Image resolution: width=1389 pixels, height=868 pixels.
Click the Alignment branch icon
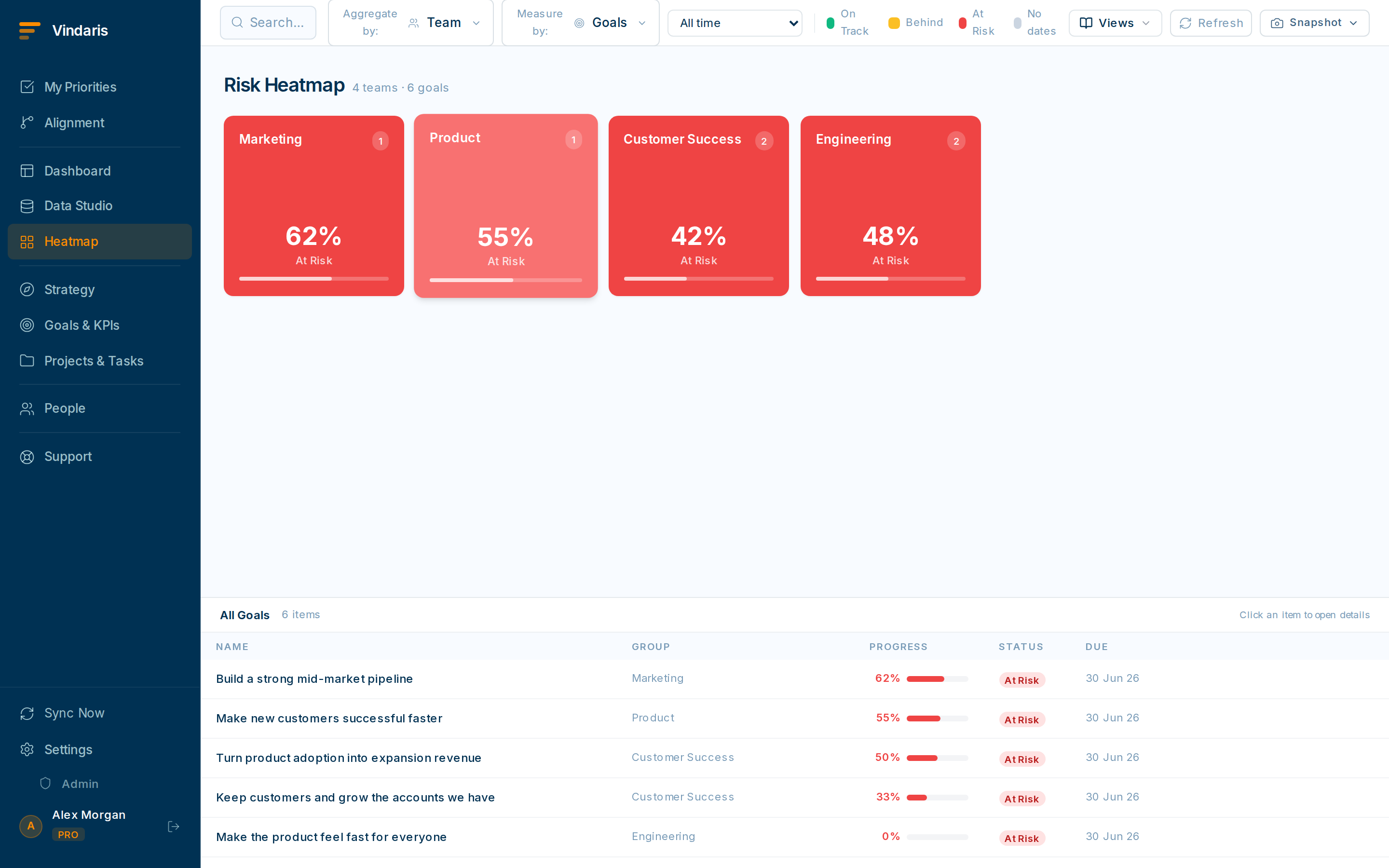point(27,122)
